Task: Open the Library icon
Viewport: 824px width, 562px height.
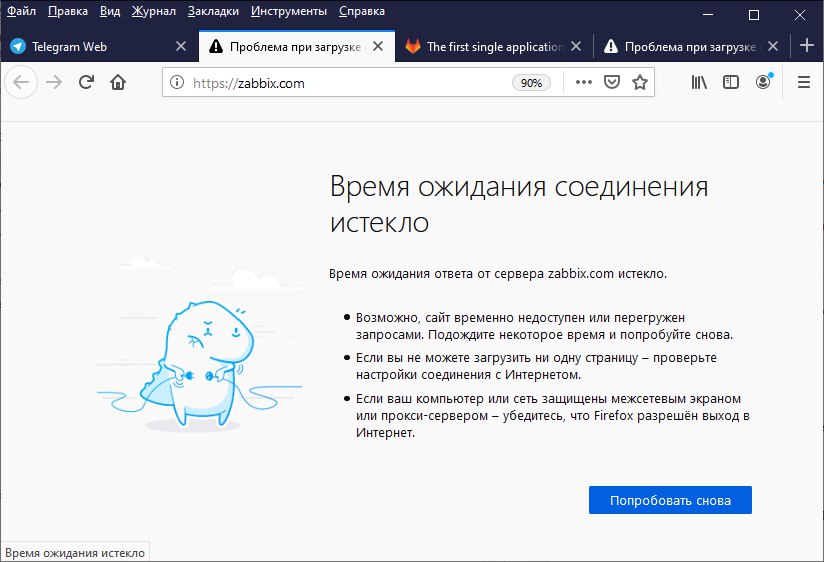Action: (699, 82)
